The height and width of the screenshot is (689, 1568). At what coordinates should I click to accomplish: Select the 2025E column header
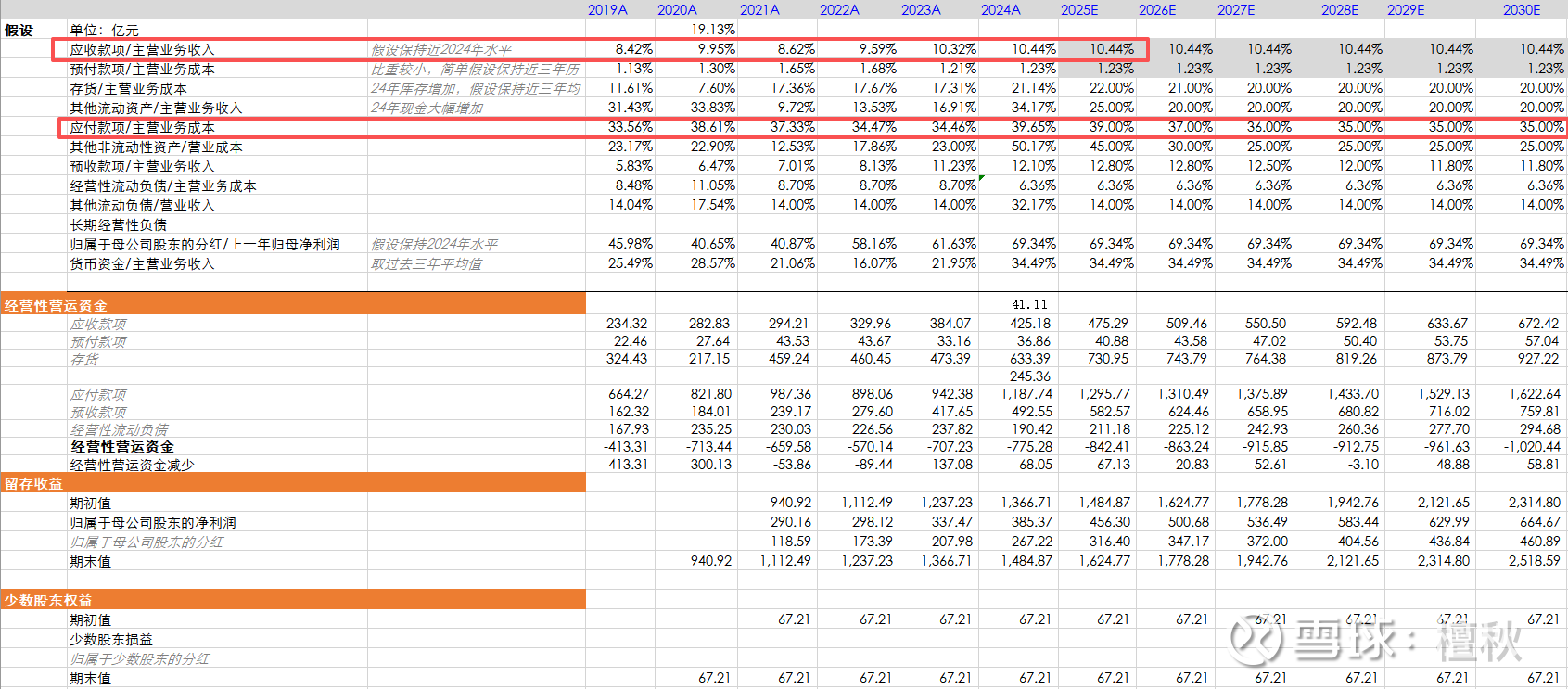(x=1079, y=9)
